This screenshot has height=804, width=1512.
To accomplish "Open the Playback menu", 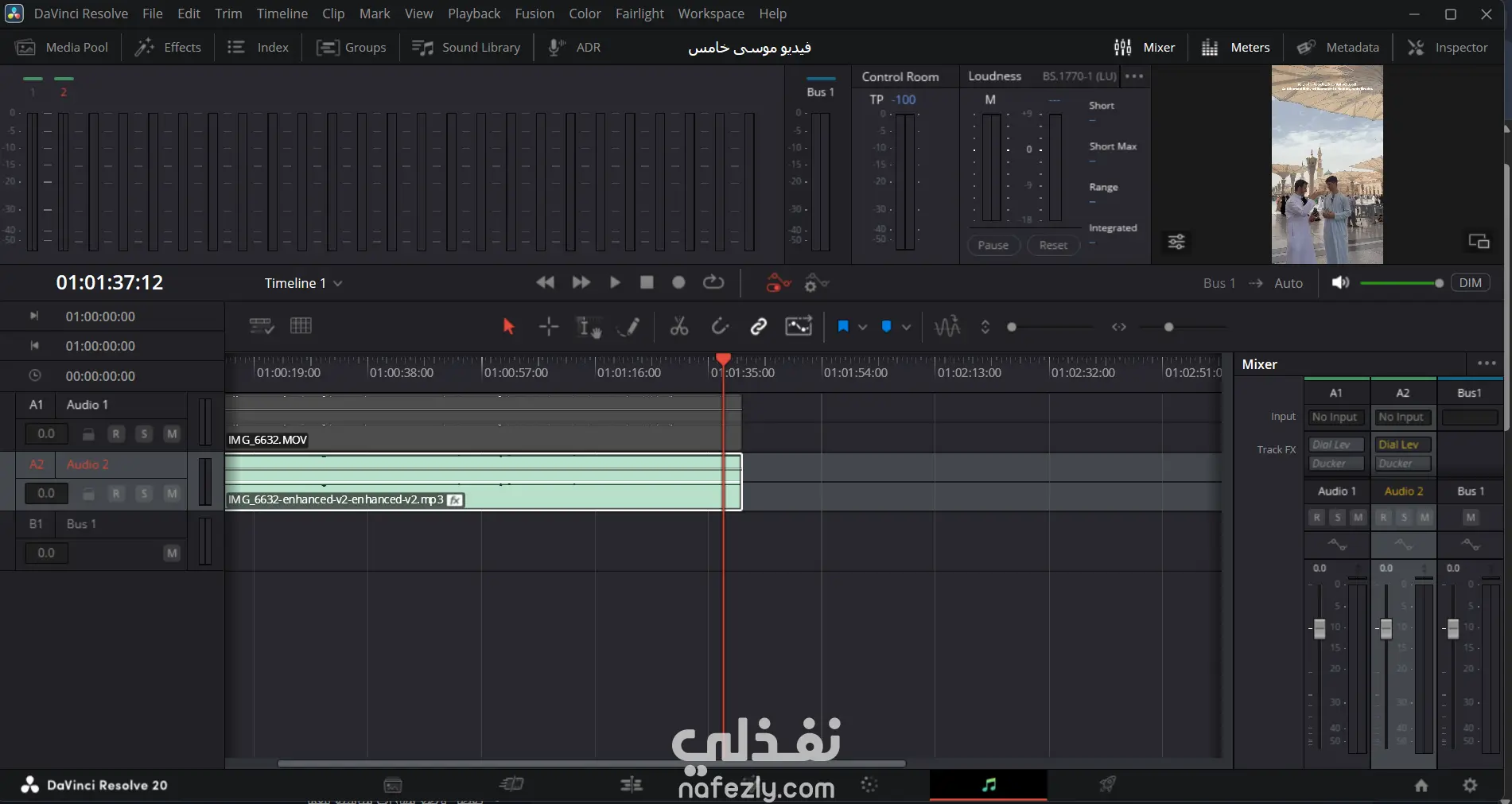I will pos(474,14).
